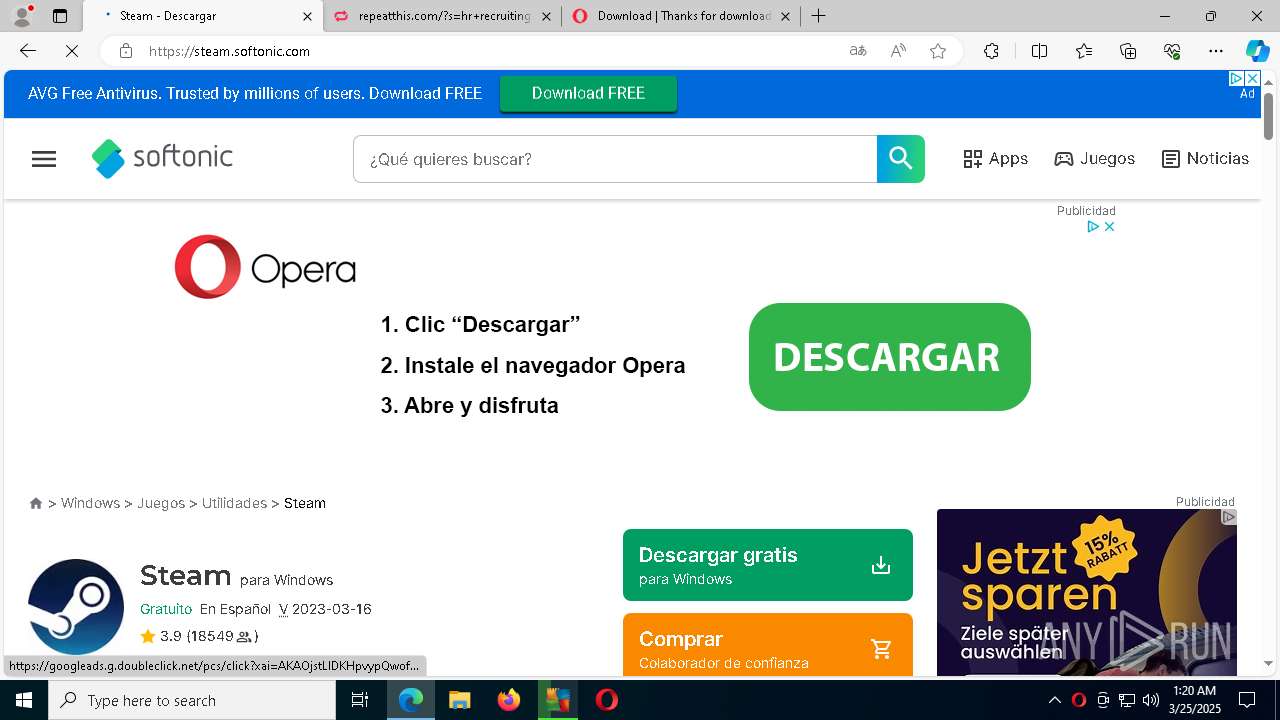Go to Softonic home via logo
The height and width of the screenshot is (720, 1280).
[x=162, y=158]
